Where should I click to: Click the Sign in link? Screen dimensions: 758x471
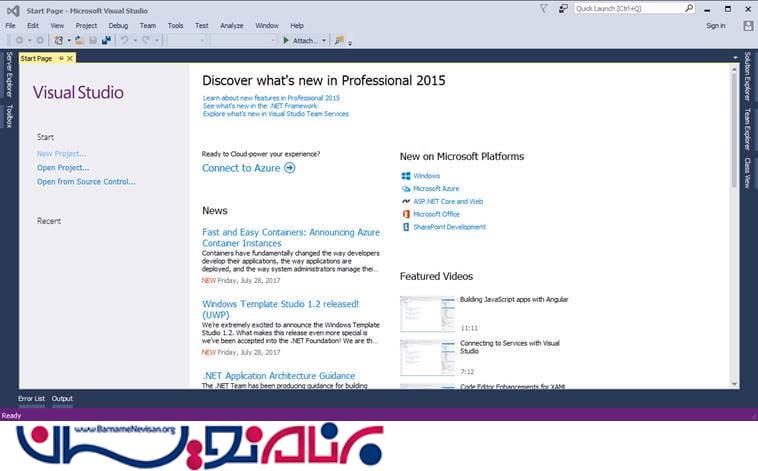tap(715, 26)
